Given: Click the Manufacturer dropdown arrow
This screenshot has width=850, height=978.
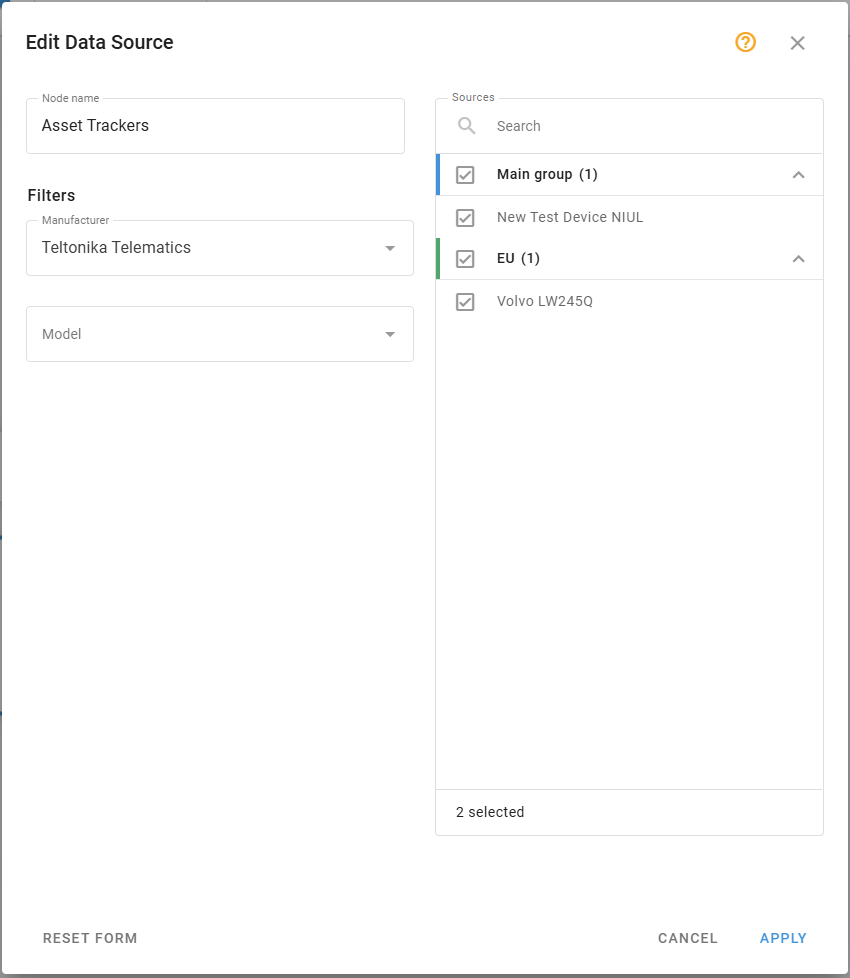Looking at the screenshot, I should pos(390,247).
